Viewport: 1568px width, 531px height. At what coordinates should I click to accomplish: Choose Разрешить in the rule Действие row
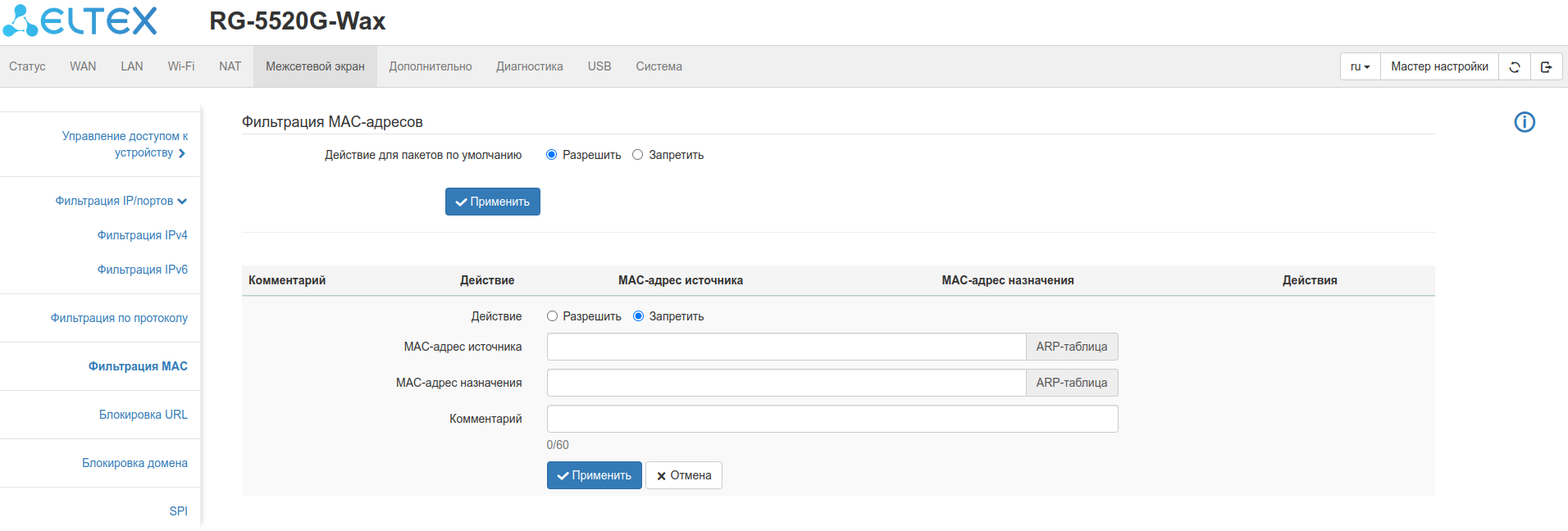[x=553, y=316]
